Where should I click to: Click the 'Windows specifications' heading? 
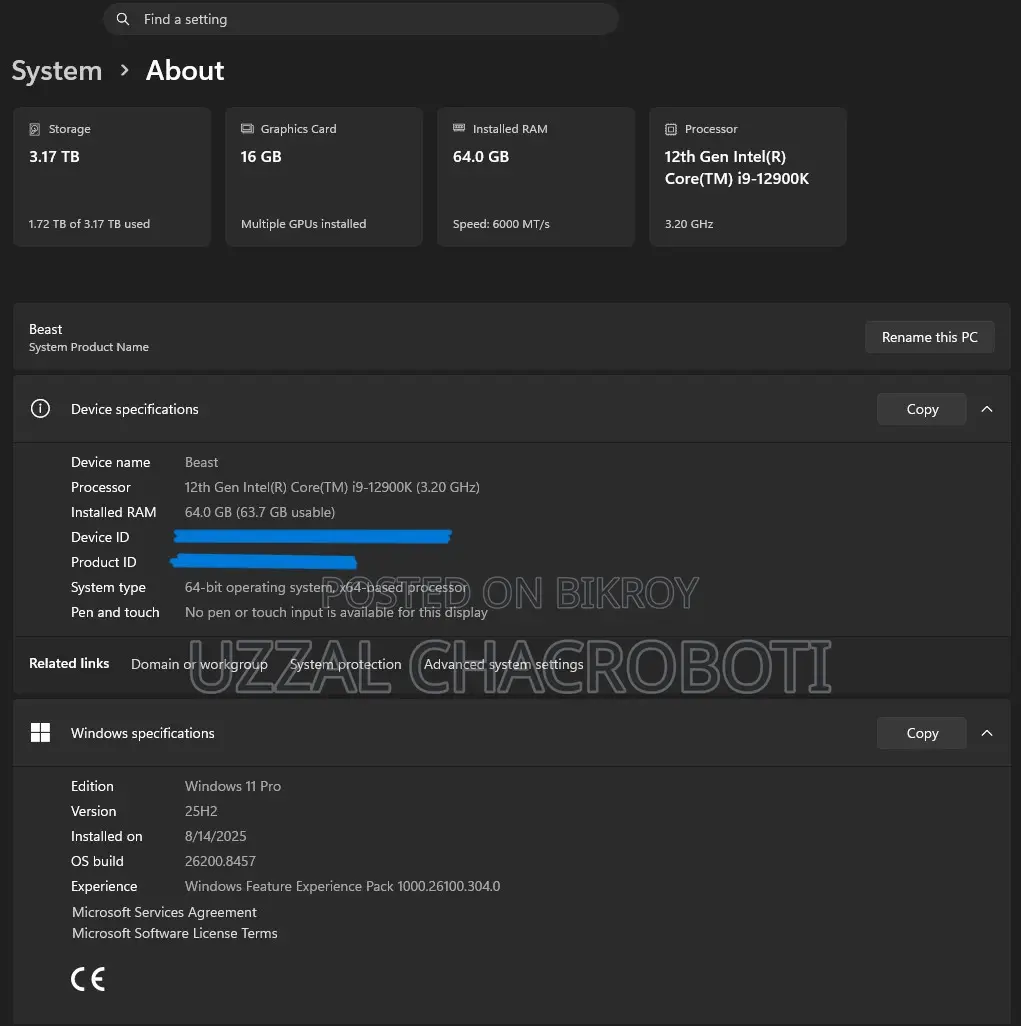pyautogui.click(x=143, y=733)
